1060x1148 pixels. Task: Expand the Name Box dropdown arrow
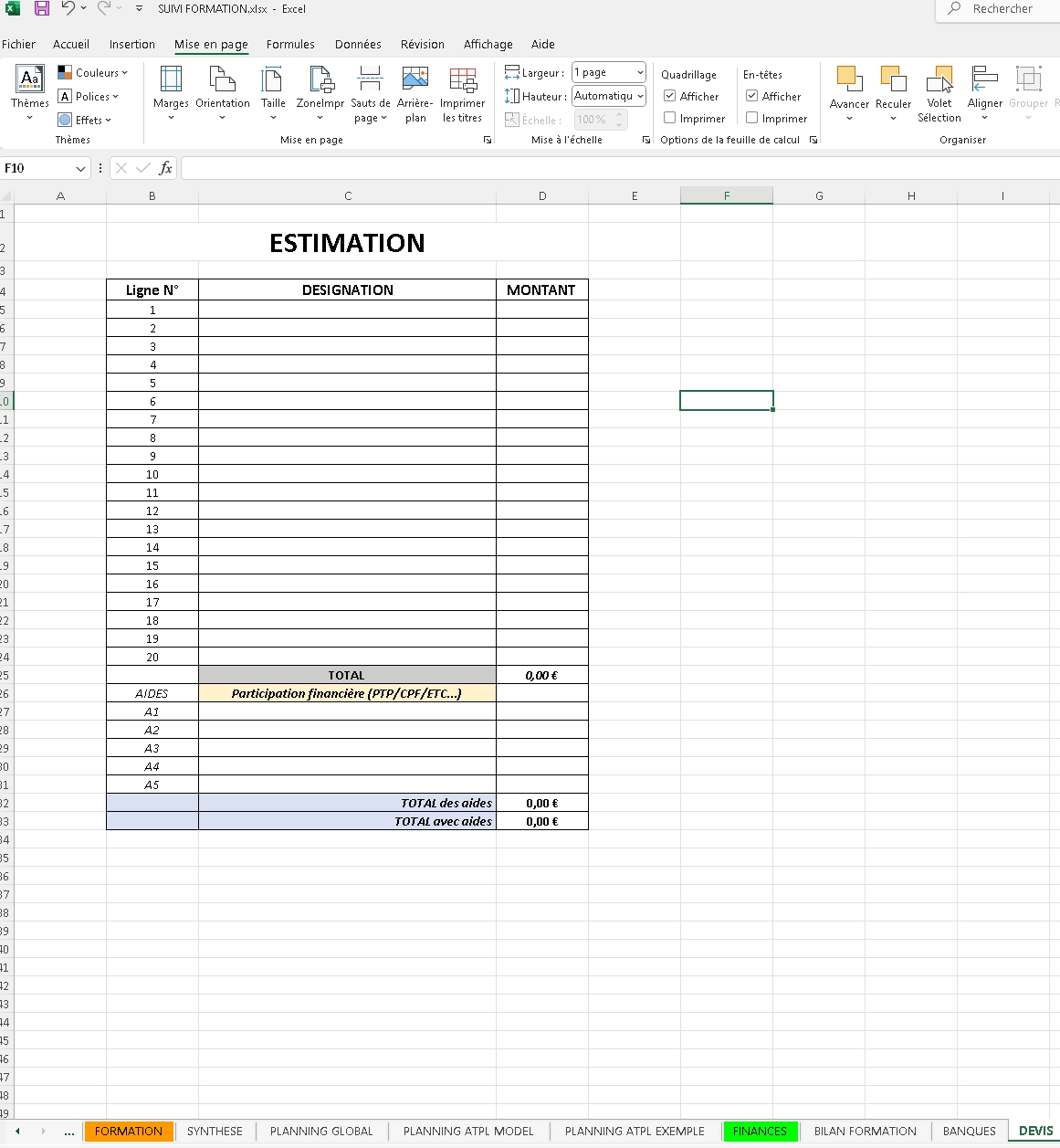(x=81, y=168)
